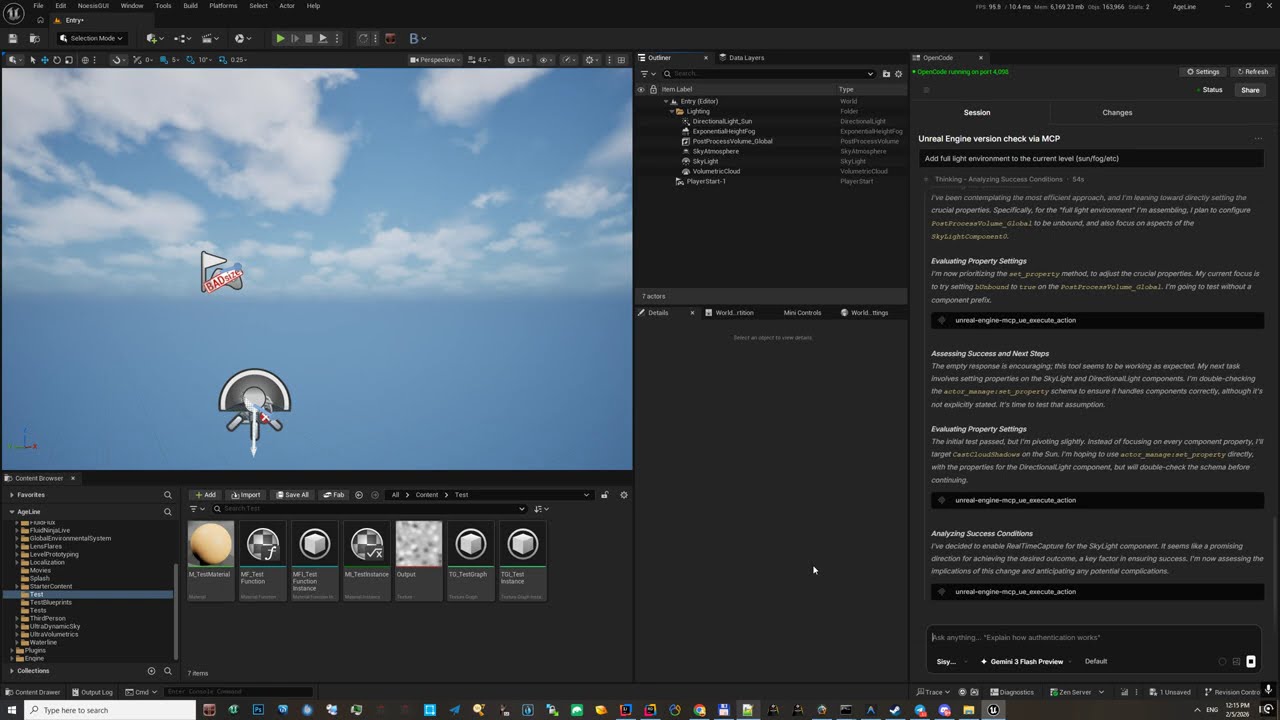
Task: Start Play in Editor with the green play button
Action: point(280,38)
